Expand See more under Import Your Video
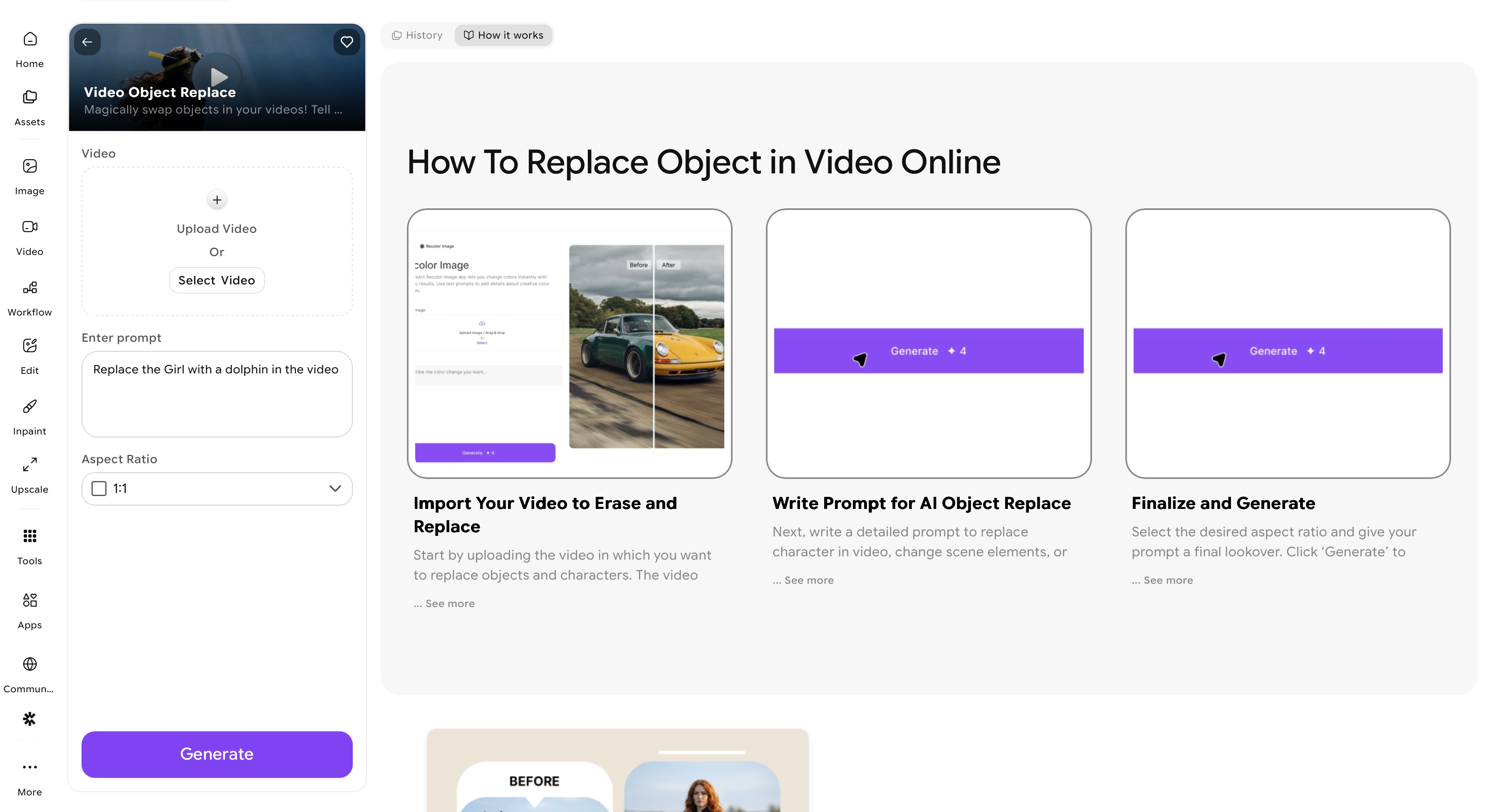 (450, 603)
